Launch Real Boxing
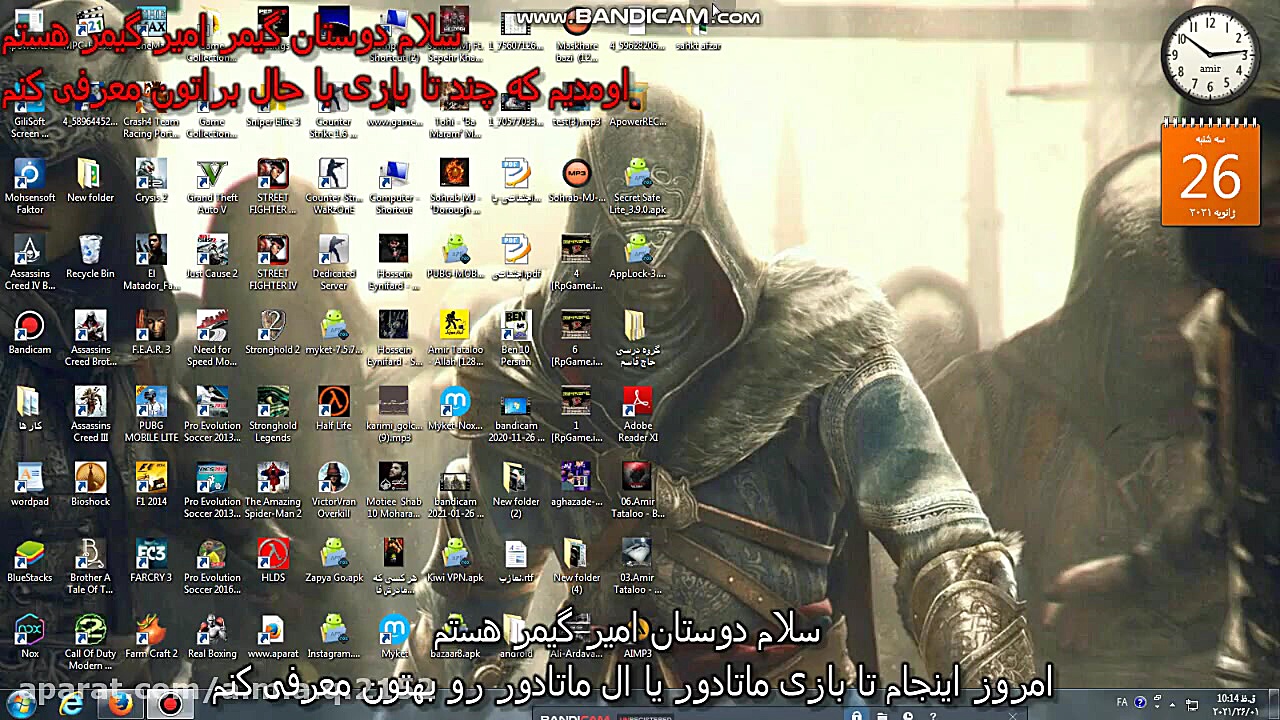 coord(212,637)
